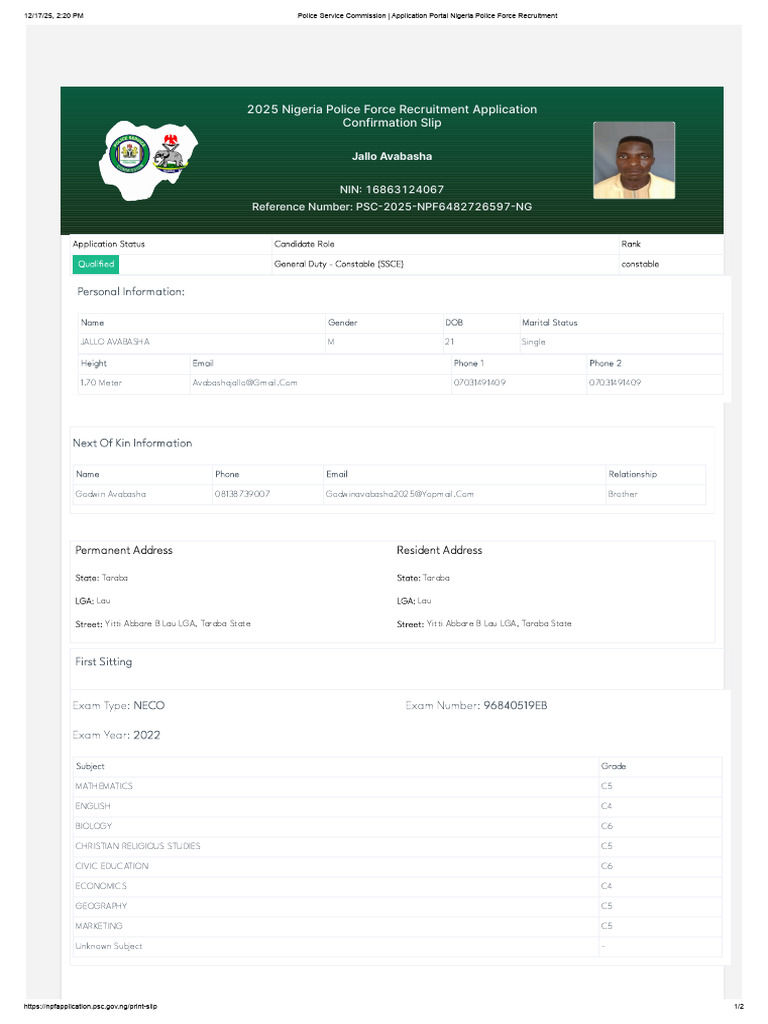Click the NIN: 16863124067 line
Image resolution: width=768 pixels, height=1024 pixels.
coord(392,189)
